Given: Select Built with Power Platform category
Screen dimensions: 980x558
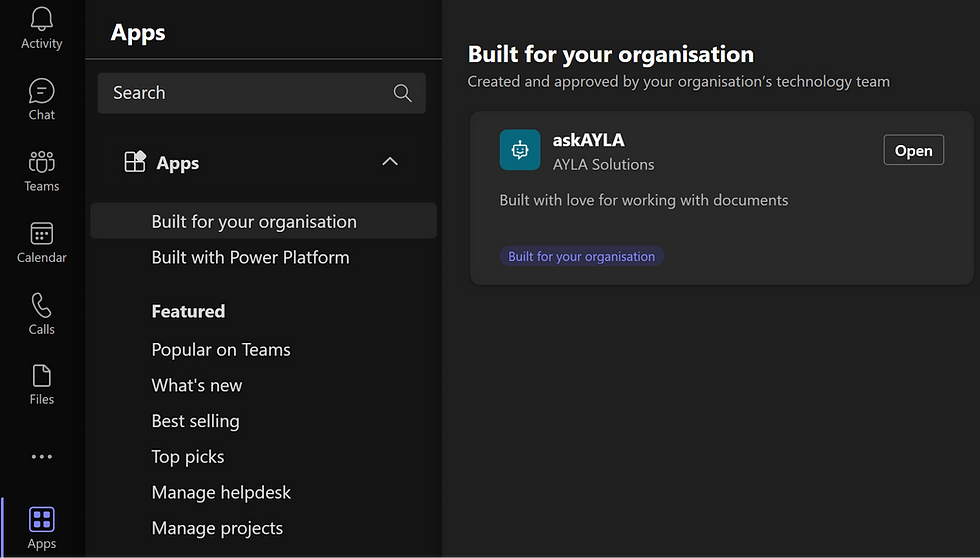Looking at the screenshot, I should coord(250,257).
